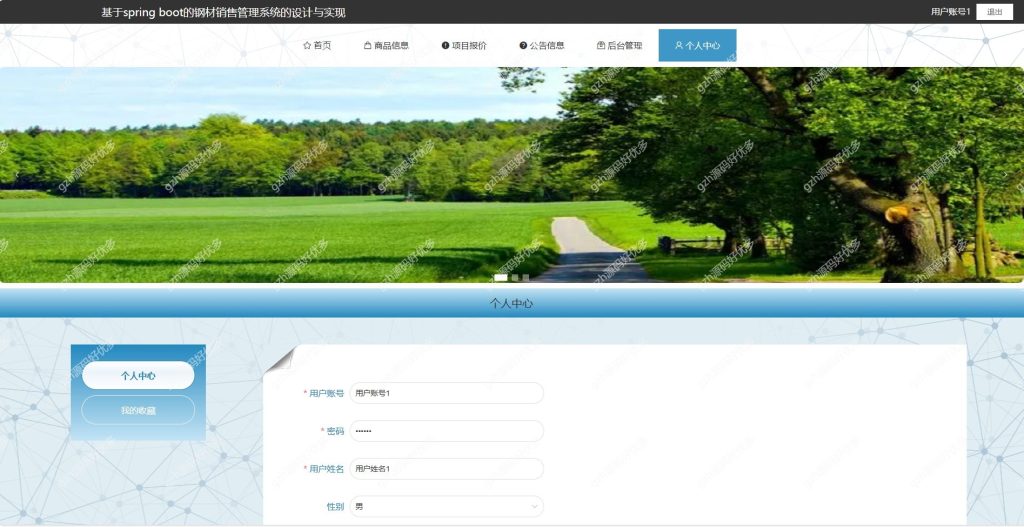Click the icon beside 后台管理
The width and height of the screenshot is (1024, 527).
coord(601,46)
